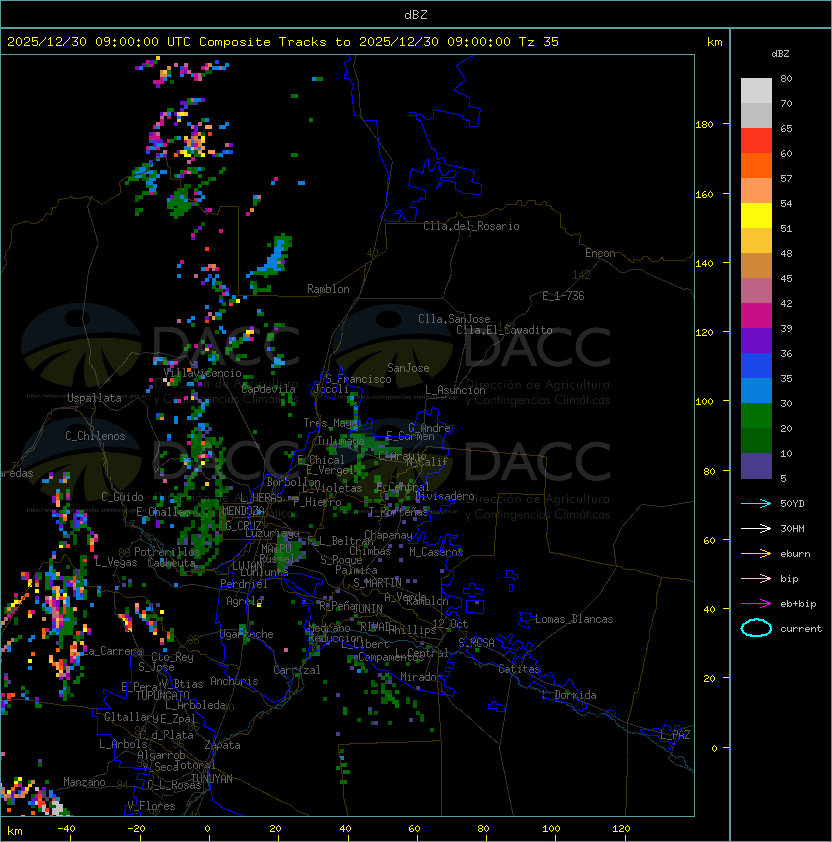Screen dimensions: 832x842
Task: Click the Villavicencio place label
Action: [202, 373]
